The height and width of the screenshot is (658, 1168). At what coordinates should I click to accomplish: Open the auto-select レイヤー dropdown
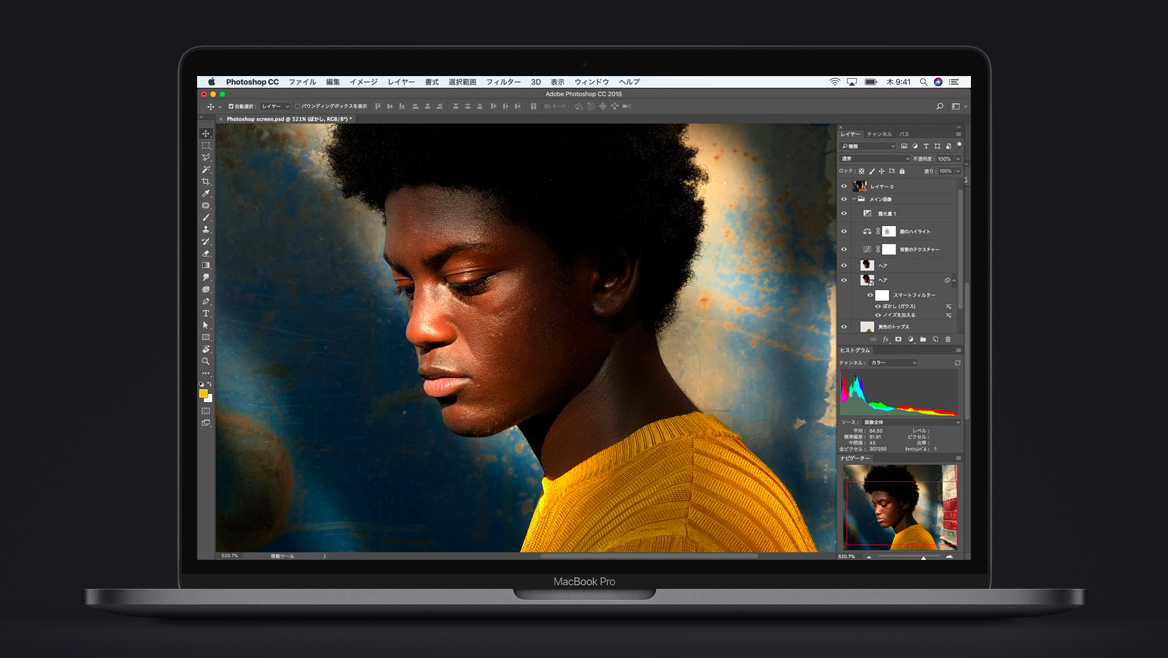[x=275, y=107]
